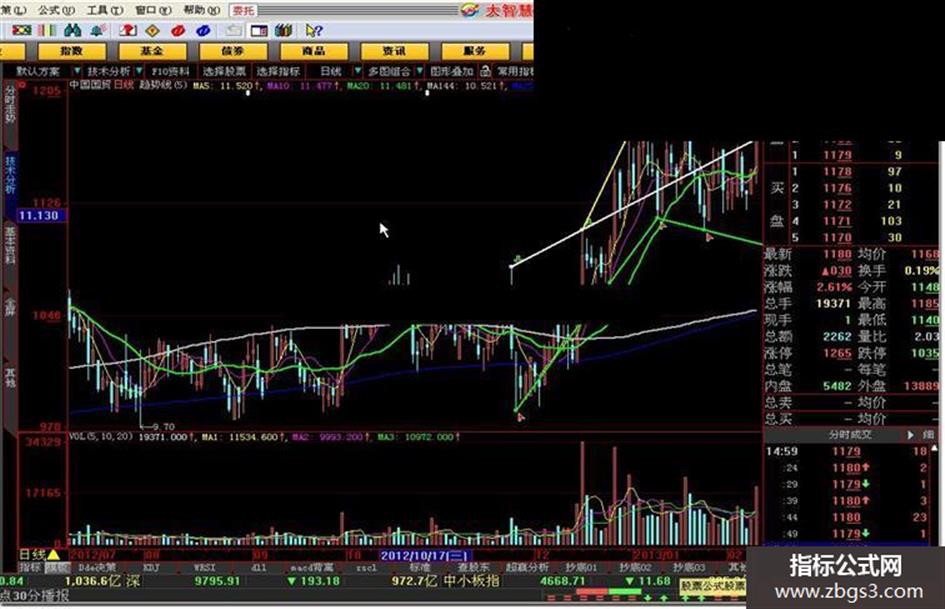Click the 指数 yellow button
This screenshot has height=609, width=945.
click(72, 51)
